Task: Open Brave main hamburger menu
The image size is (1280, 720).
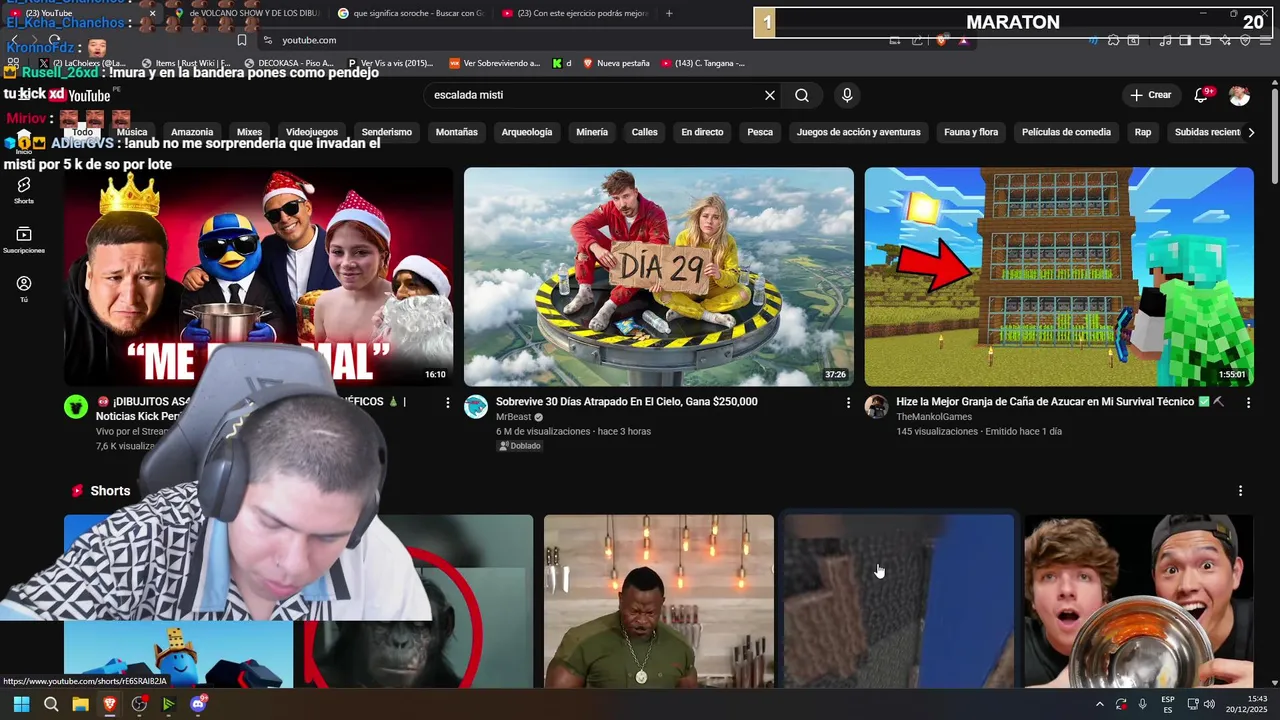Action: coord(1266,40)
